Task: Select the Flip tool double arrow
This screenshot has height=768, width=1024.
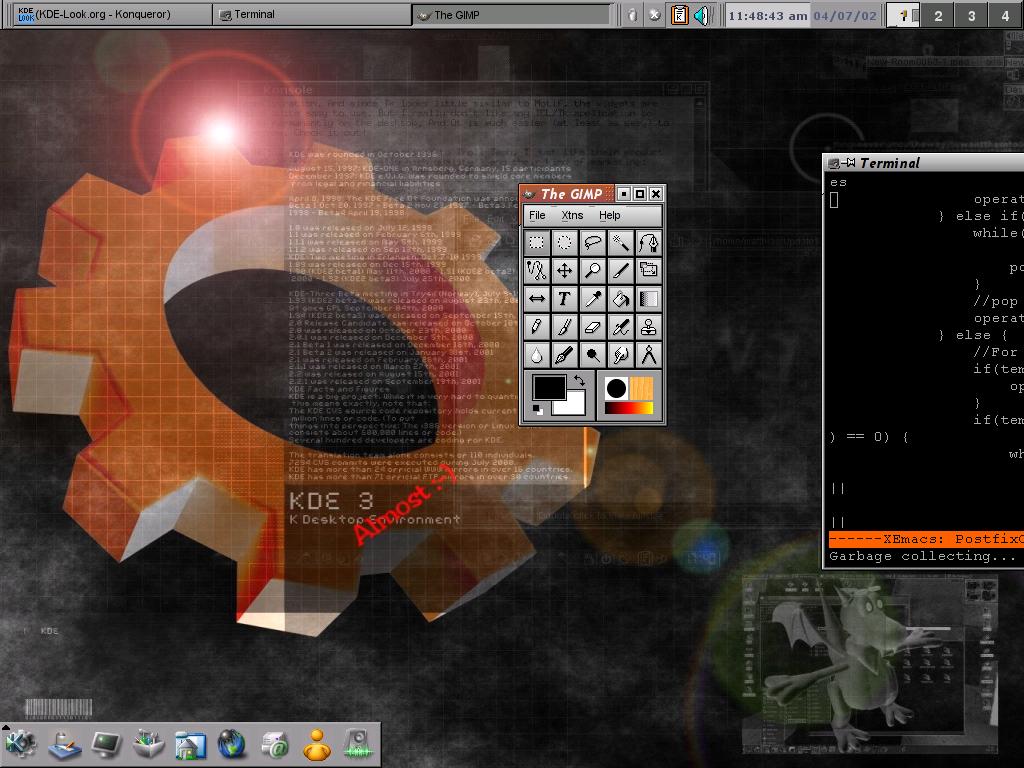Action: 537,298
